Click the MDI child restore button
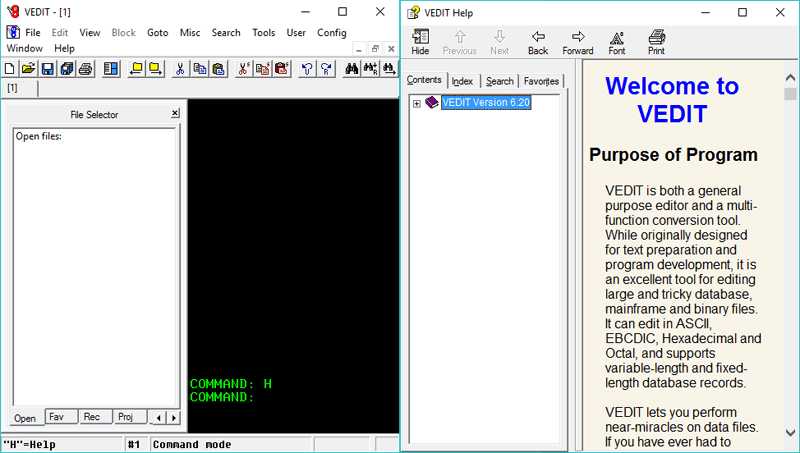Viewport: 800px width, 453px height. [x=375, y=49]
